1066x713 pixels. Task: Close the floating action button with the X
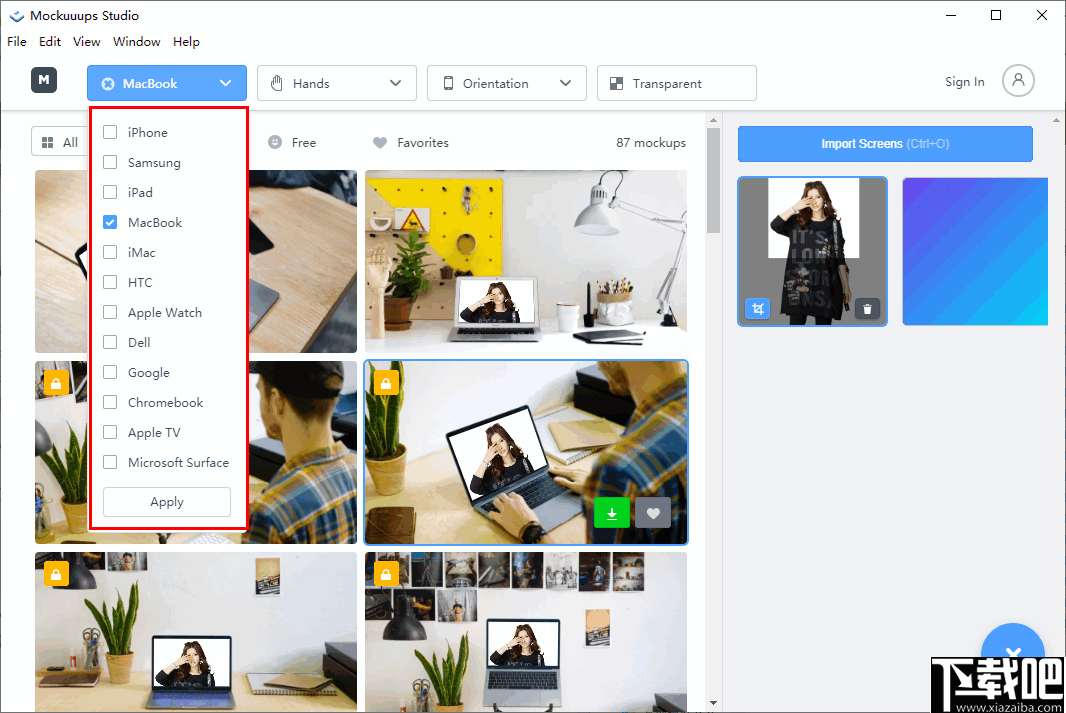pyautogui.click(x=1013, y=651)
